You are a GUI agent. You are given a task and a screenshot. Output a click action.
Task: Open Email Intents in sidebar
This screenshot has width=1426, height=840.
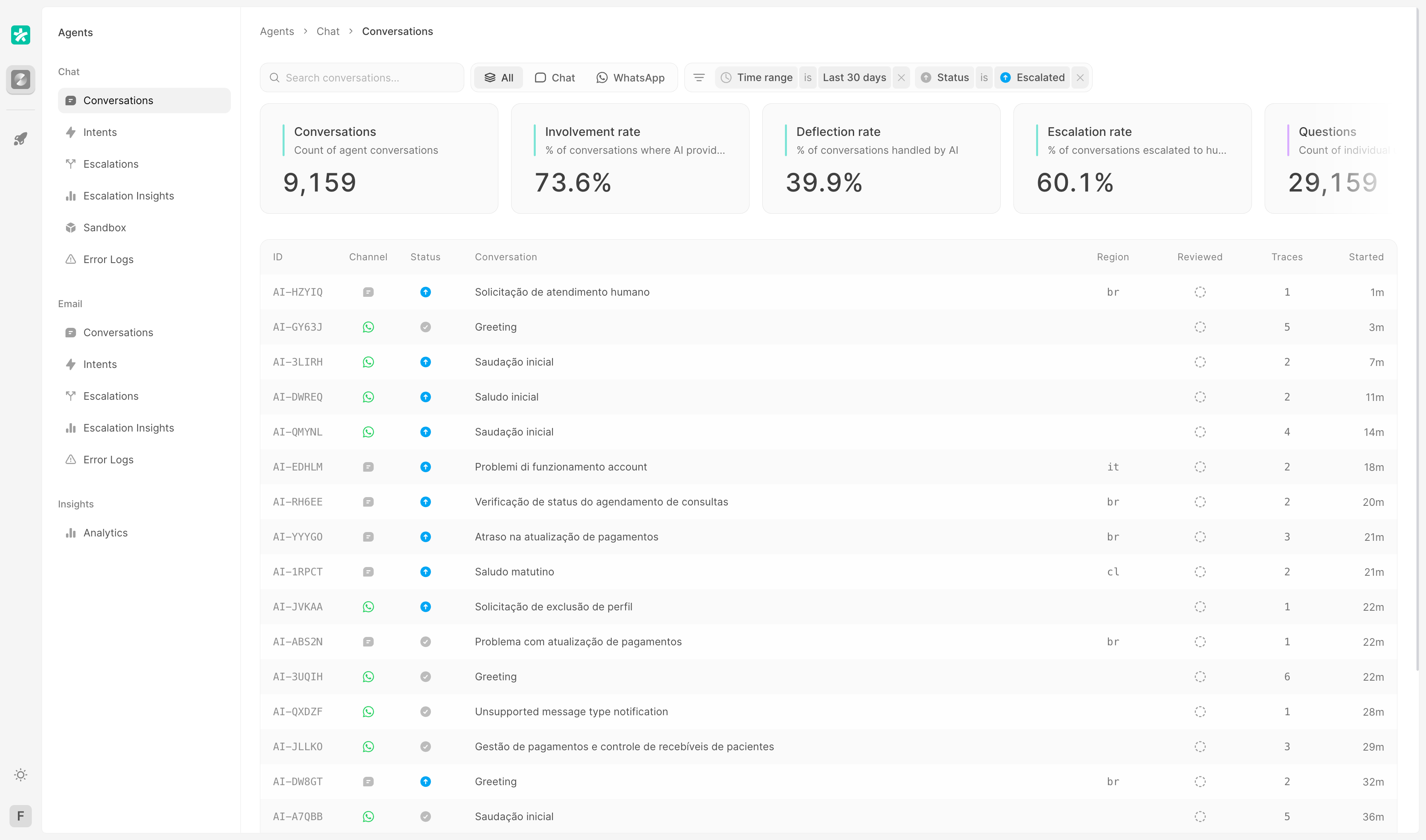pyautogui.click(x=144, y=364)
